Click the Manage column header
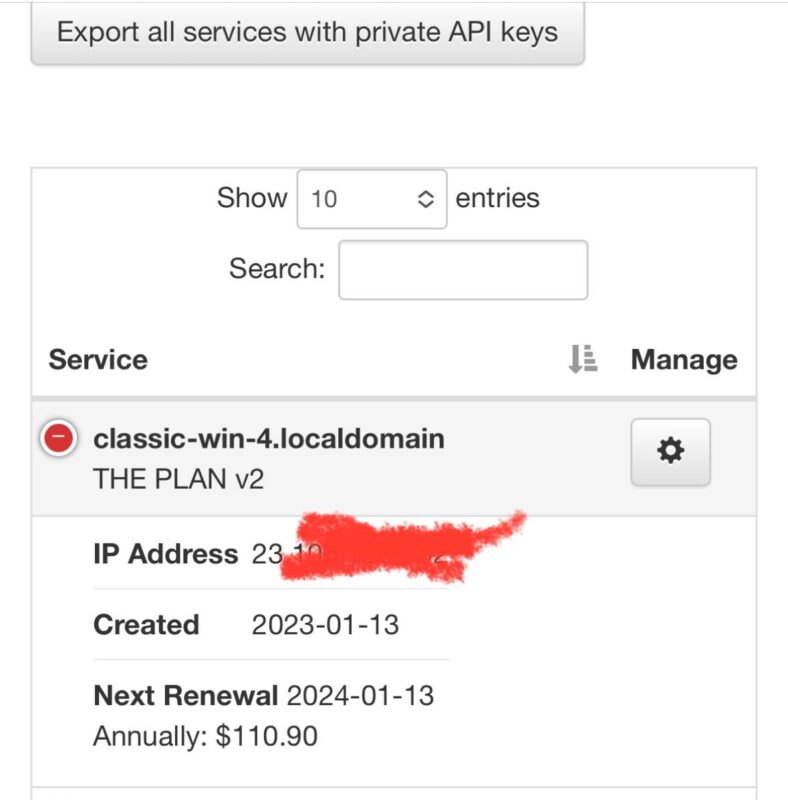Image resolution: width=788 pixels, height=800 pixels. click(x=684, y=360)
